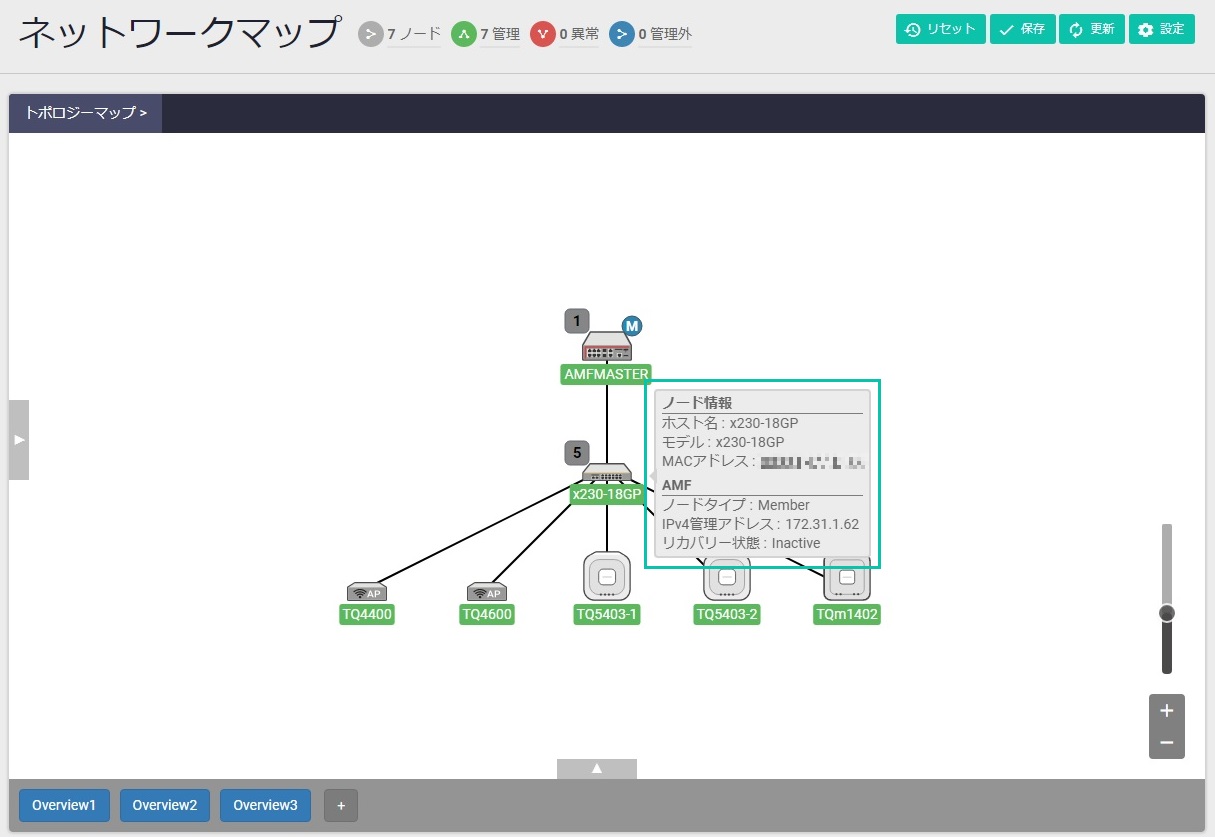1215x837 pixels.
Task: Select the TQ4600 access point icon
Action: [x=487, y=592]
